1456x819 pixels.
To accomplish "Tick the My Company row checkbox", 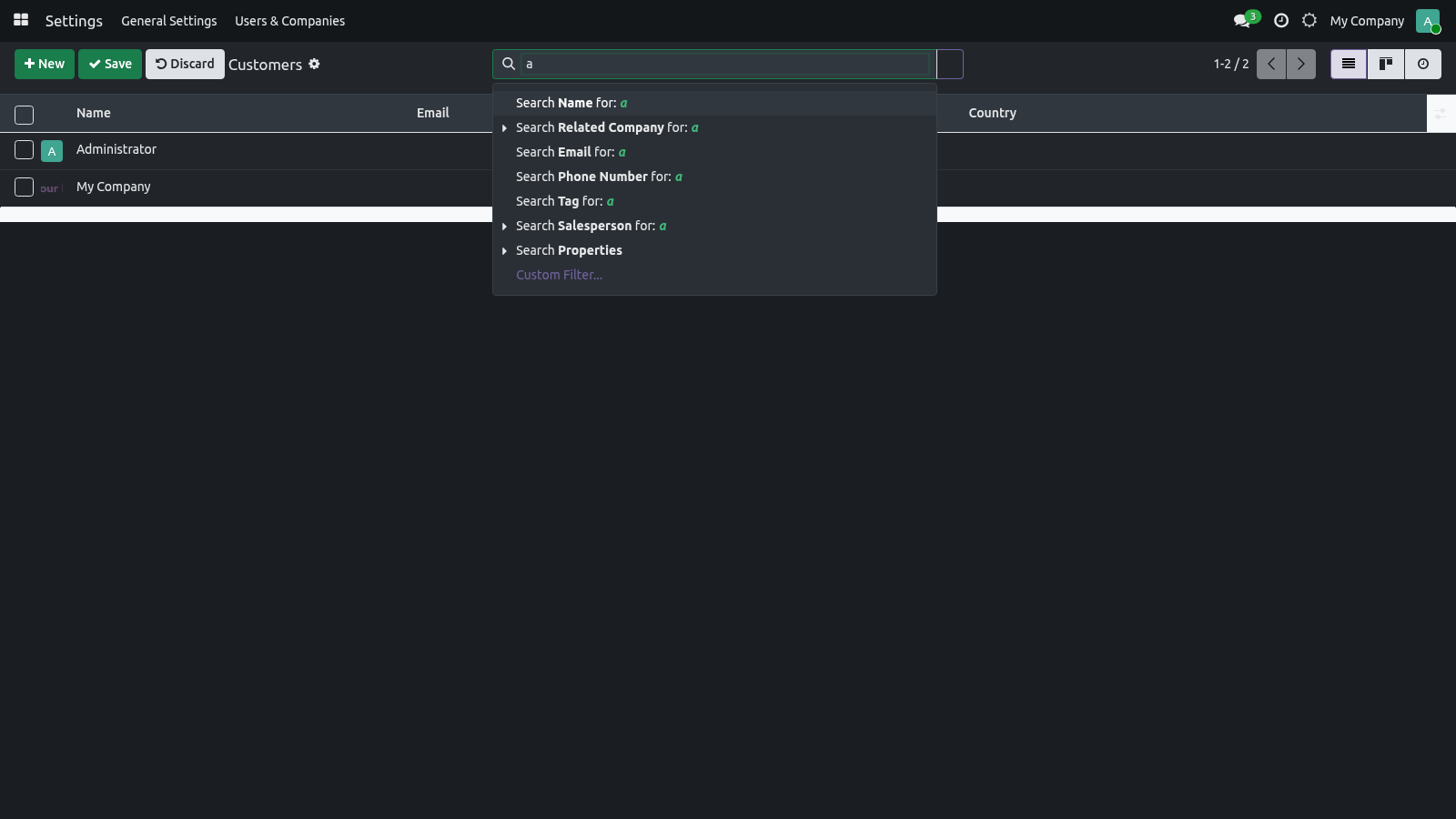I will (x=25, y=187).
